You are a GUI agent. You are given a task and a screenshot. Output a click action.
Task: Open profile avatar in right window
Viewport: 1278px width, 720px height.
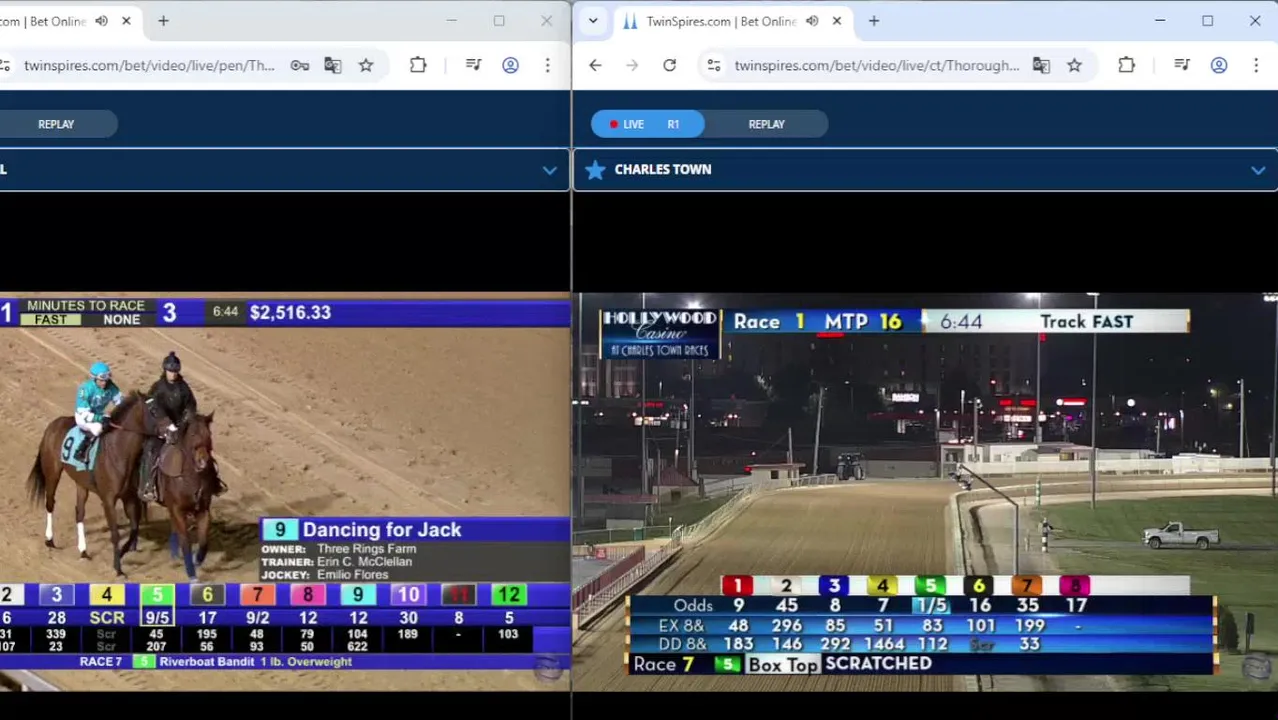click(x=1219, y=65)
